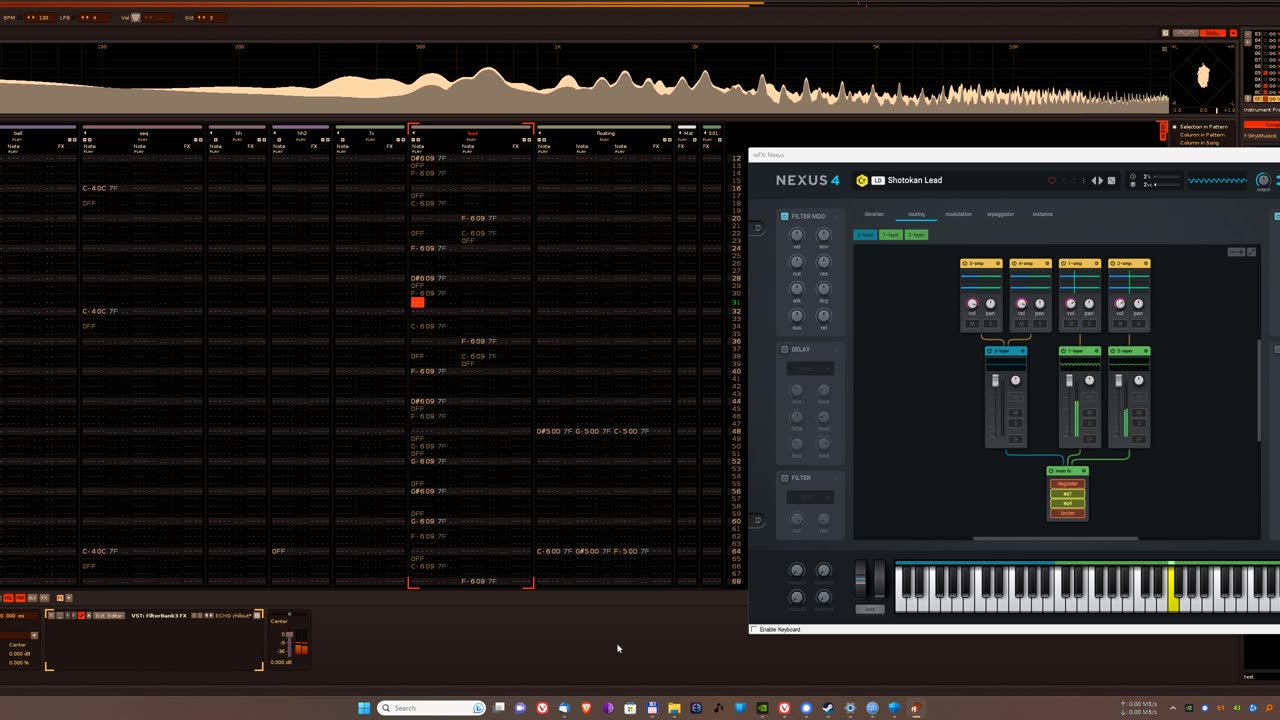Open the Shotokan Lead preset name
Viewport: 1280px width, 720px height.
tap(915, 181)
